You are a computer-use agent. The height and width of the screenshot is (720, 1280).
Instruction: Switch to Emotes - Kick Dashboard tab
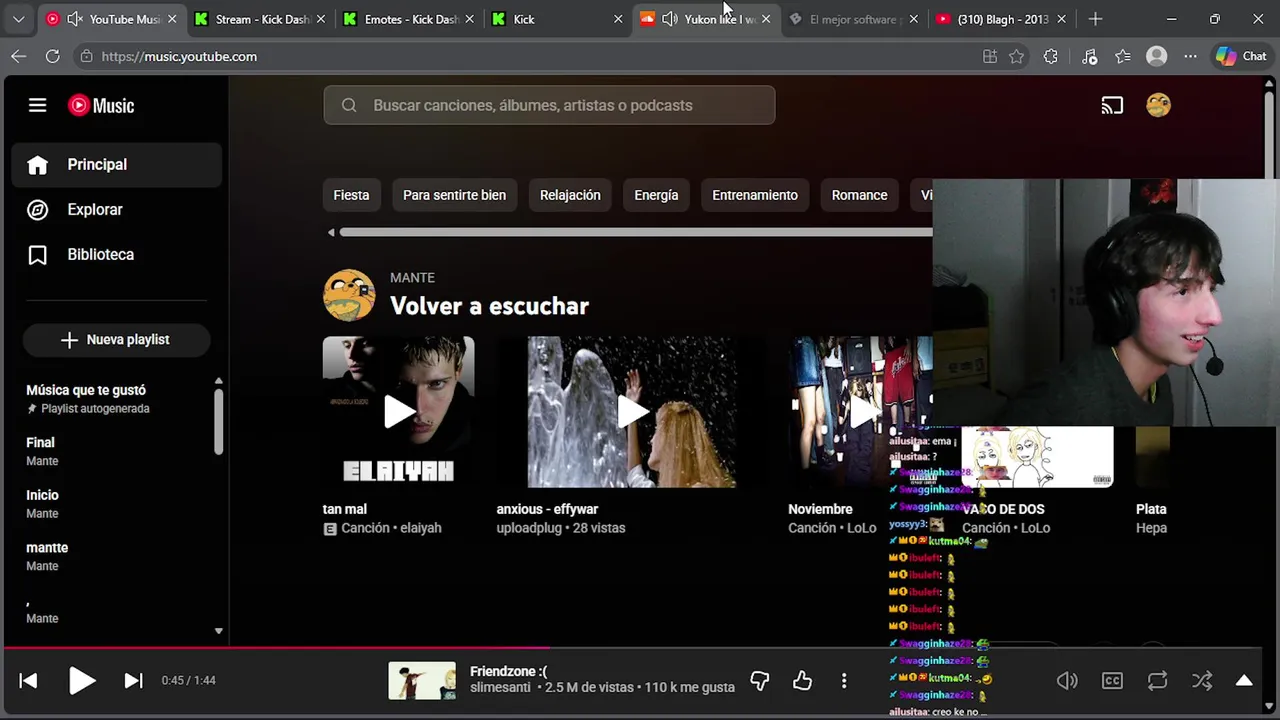pos(410,19)
